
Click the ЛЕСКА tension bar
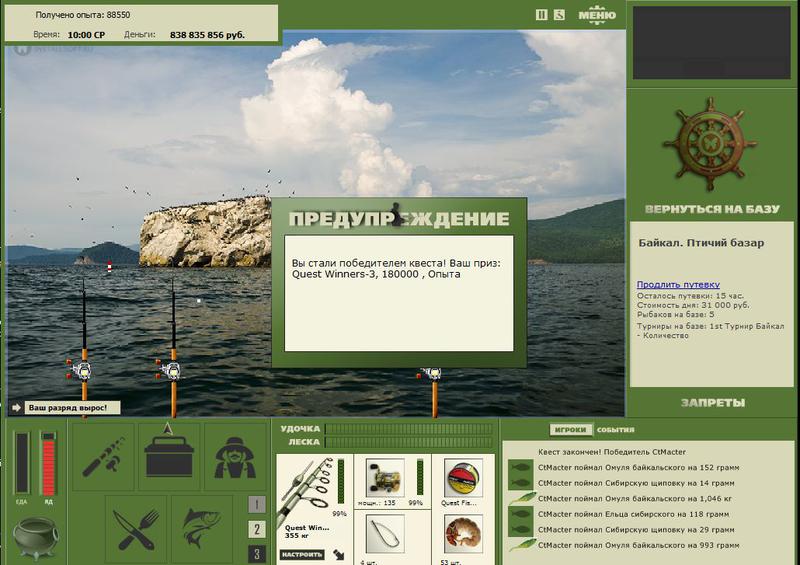[409, 442]
